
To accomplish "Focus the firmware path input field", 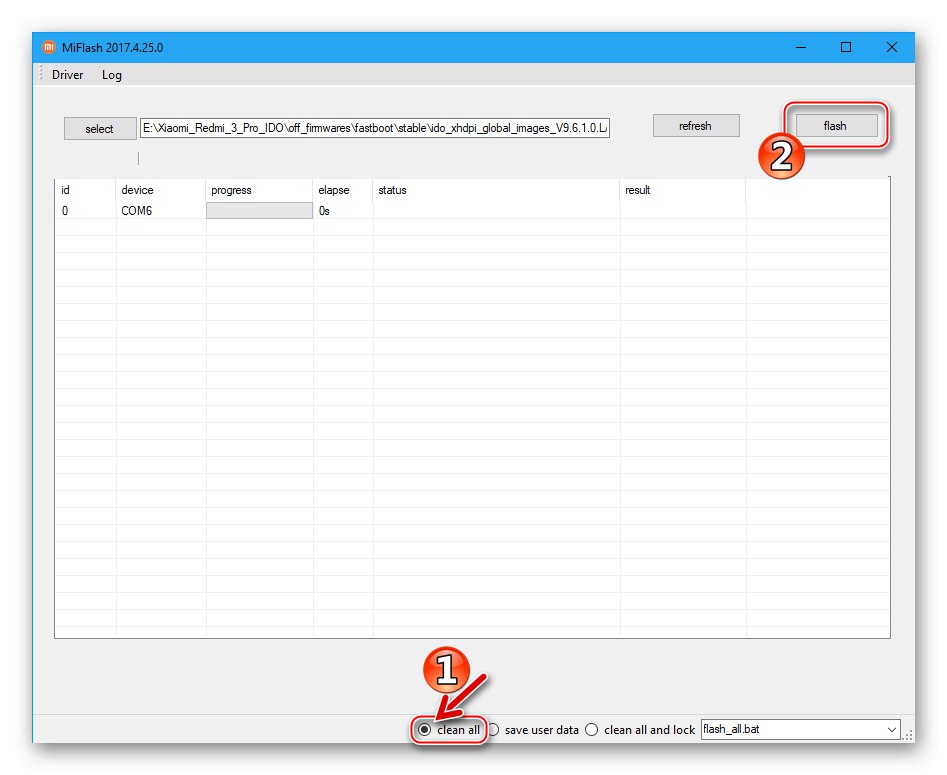I will pyautogui.click(x=374, y=128).
